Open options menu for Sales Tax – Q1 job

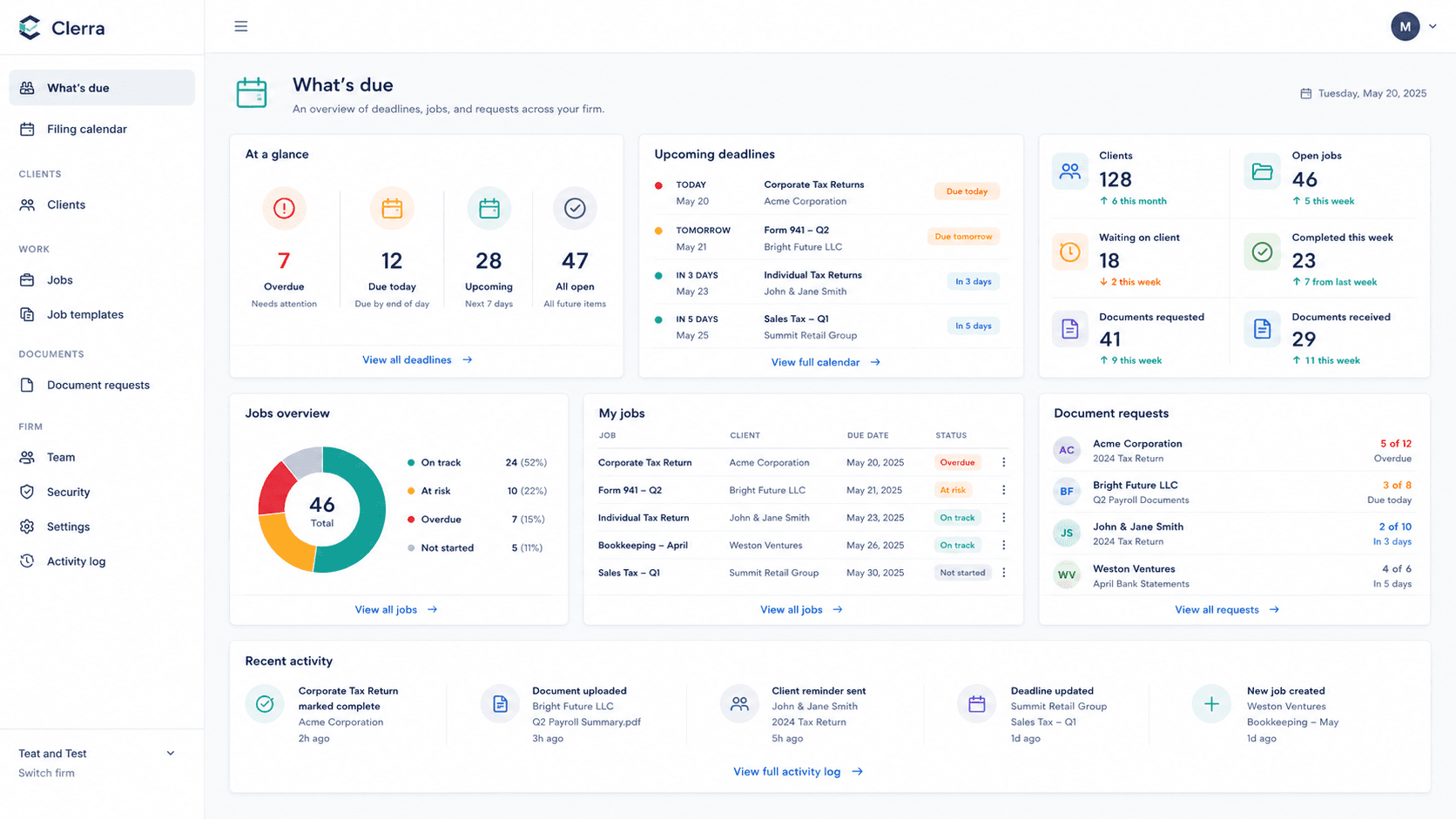click(x=1004, y=573)
